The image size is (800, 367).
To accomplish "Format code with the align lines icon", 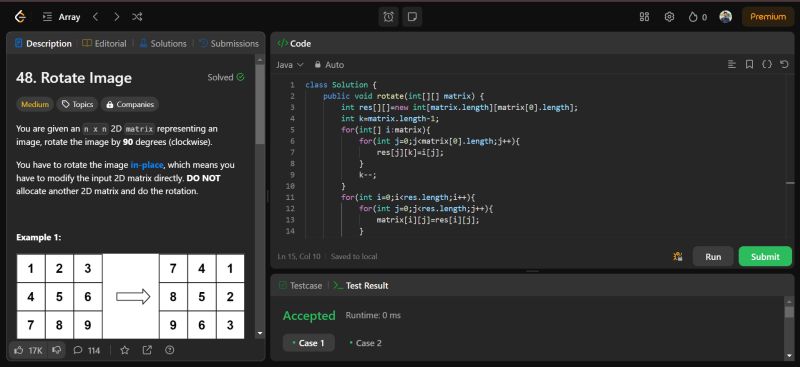I will [732, 64].
